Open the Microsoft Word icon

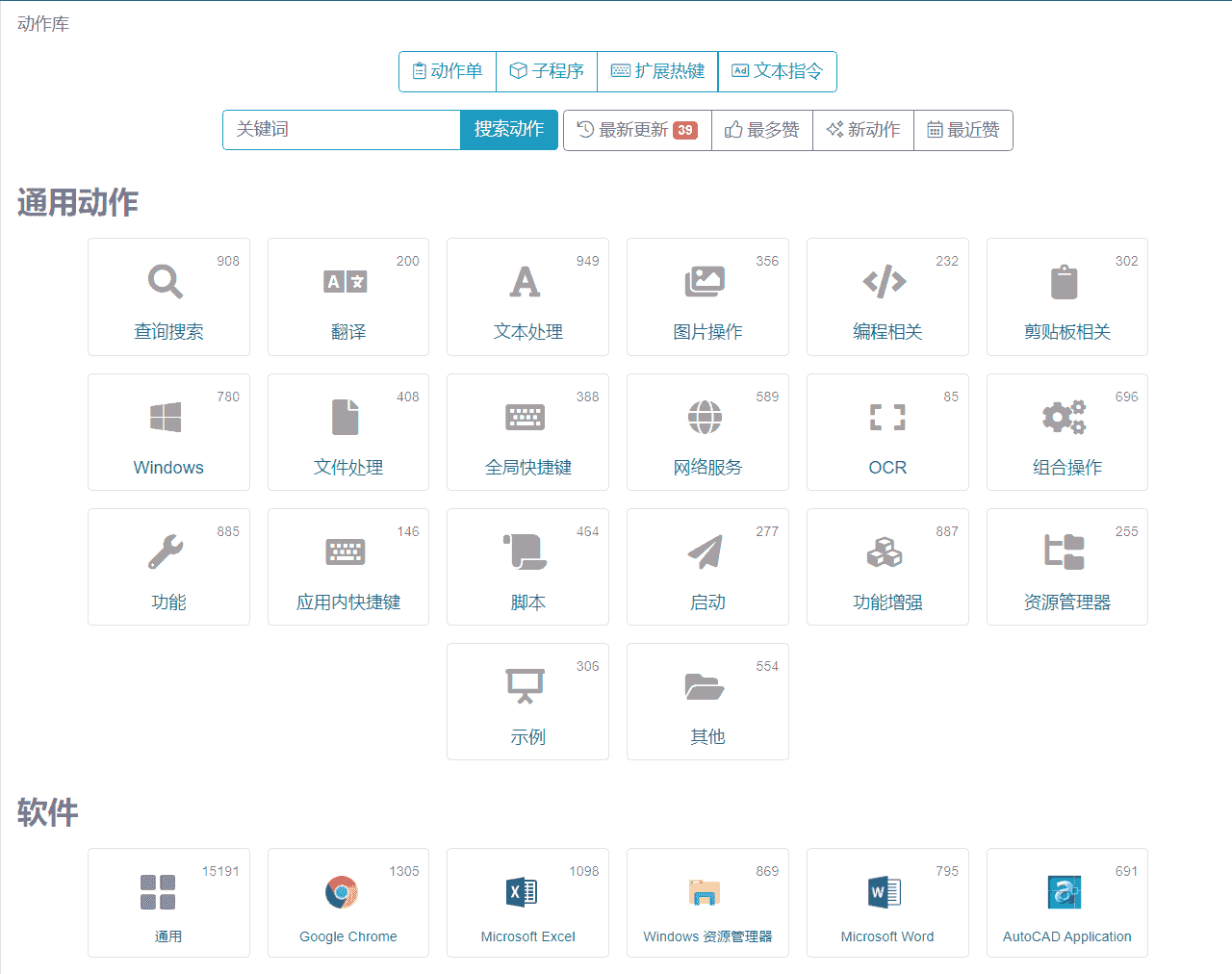885,892
